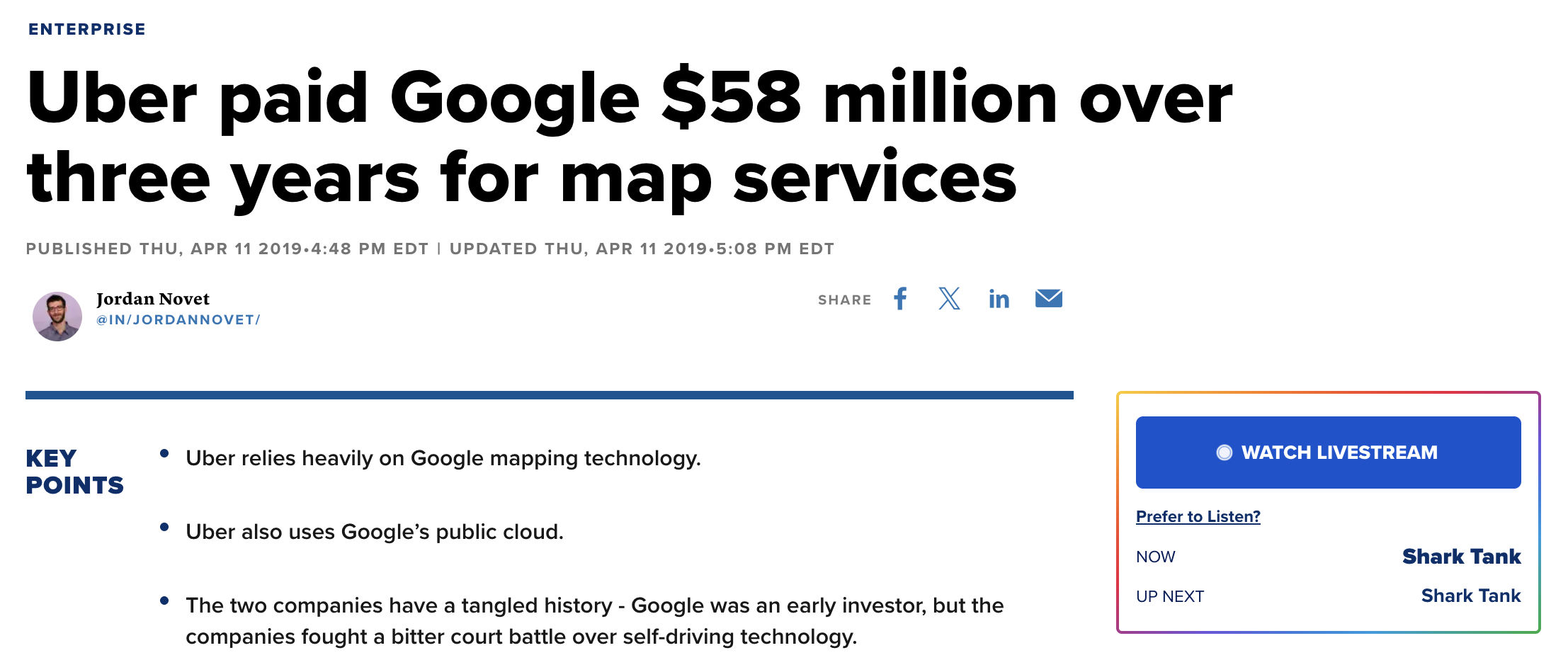Image resolution: width=1568 pixels, height=660 pixels.
Task: Select the key point about Google's public cloud
Action: click(x=375, y=532)
